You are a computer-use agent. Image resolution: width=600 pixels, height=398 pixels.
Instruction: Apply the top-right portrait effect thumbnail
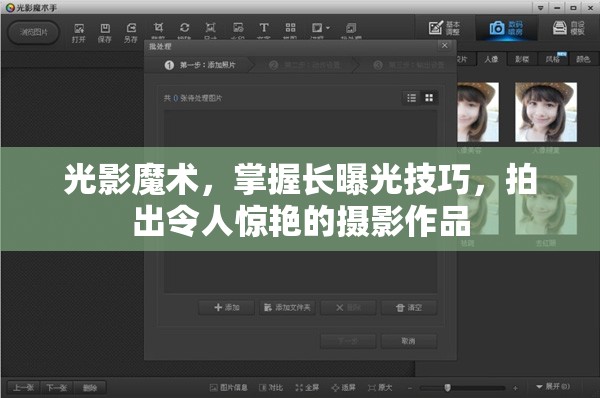coord(546,112)
